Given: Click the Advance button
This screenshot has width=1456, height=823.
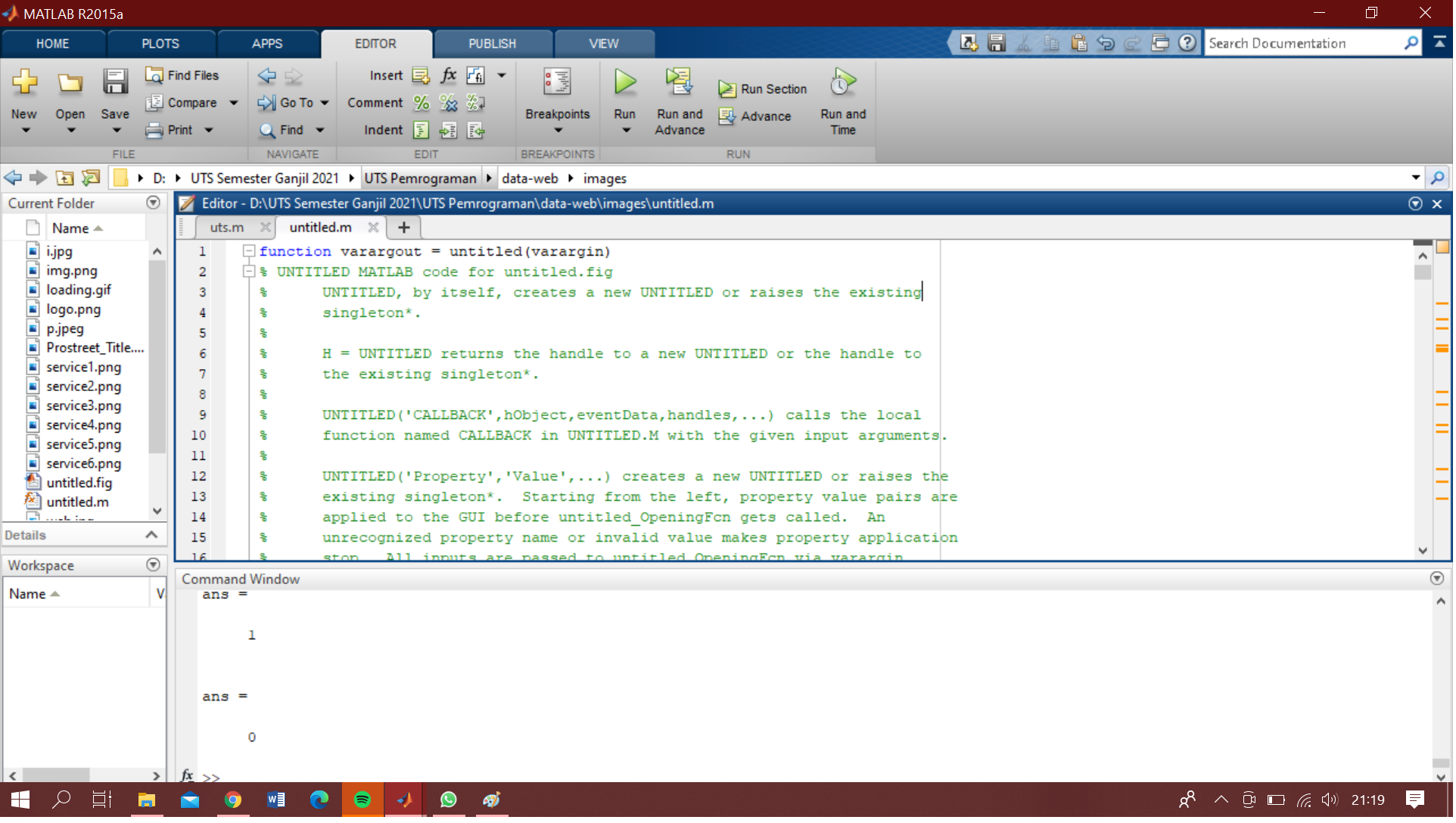Looking at the screenshot, I should [755, 116].
